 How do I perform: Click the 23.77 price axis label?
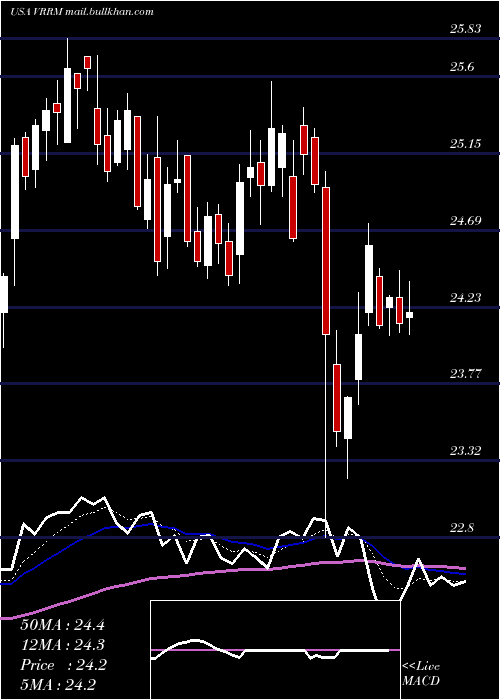(x=466, y=374)
